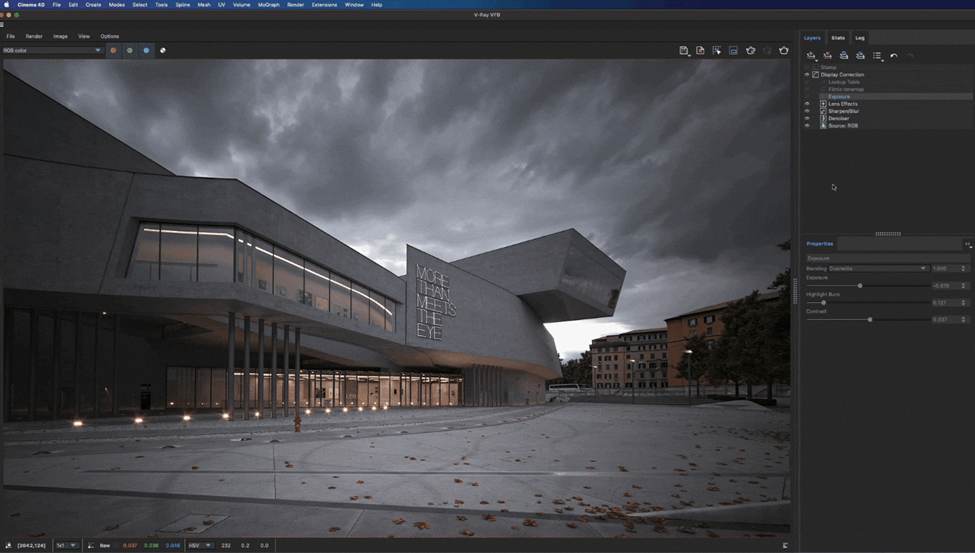This screenshot has width=975, height=553.
Task: Enable visibility of the Stamp layer
Action: pyautogui.click(x=807, y=67)
